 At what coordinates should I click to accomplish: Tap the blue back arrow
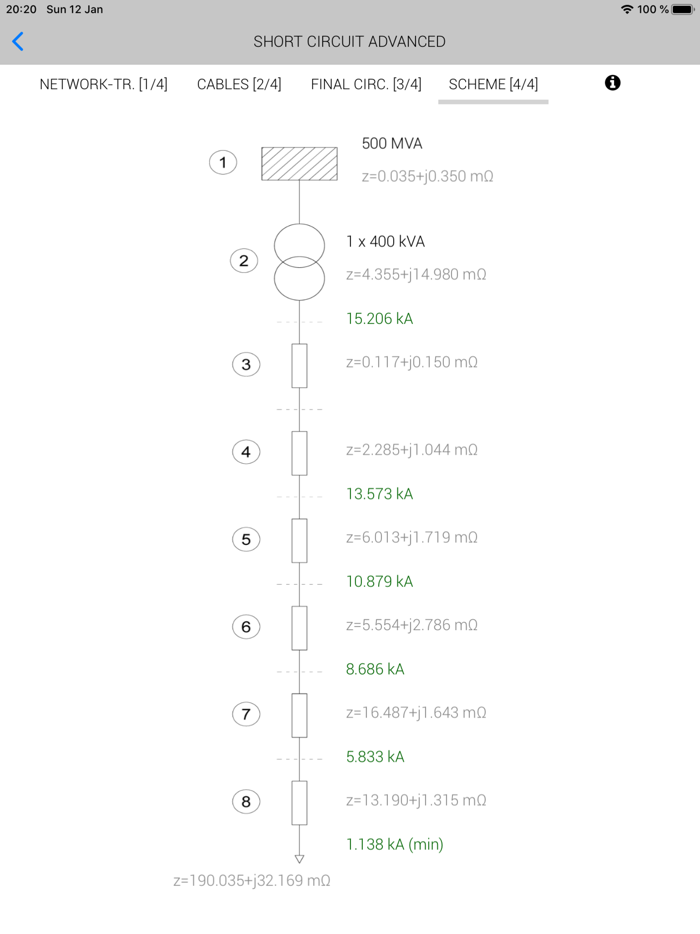(18, 41)
